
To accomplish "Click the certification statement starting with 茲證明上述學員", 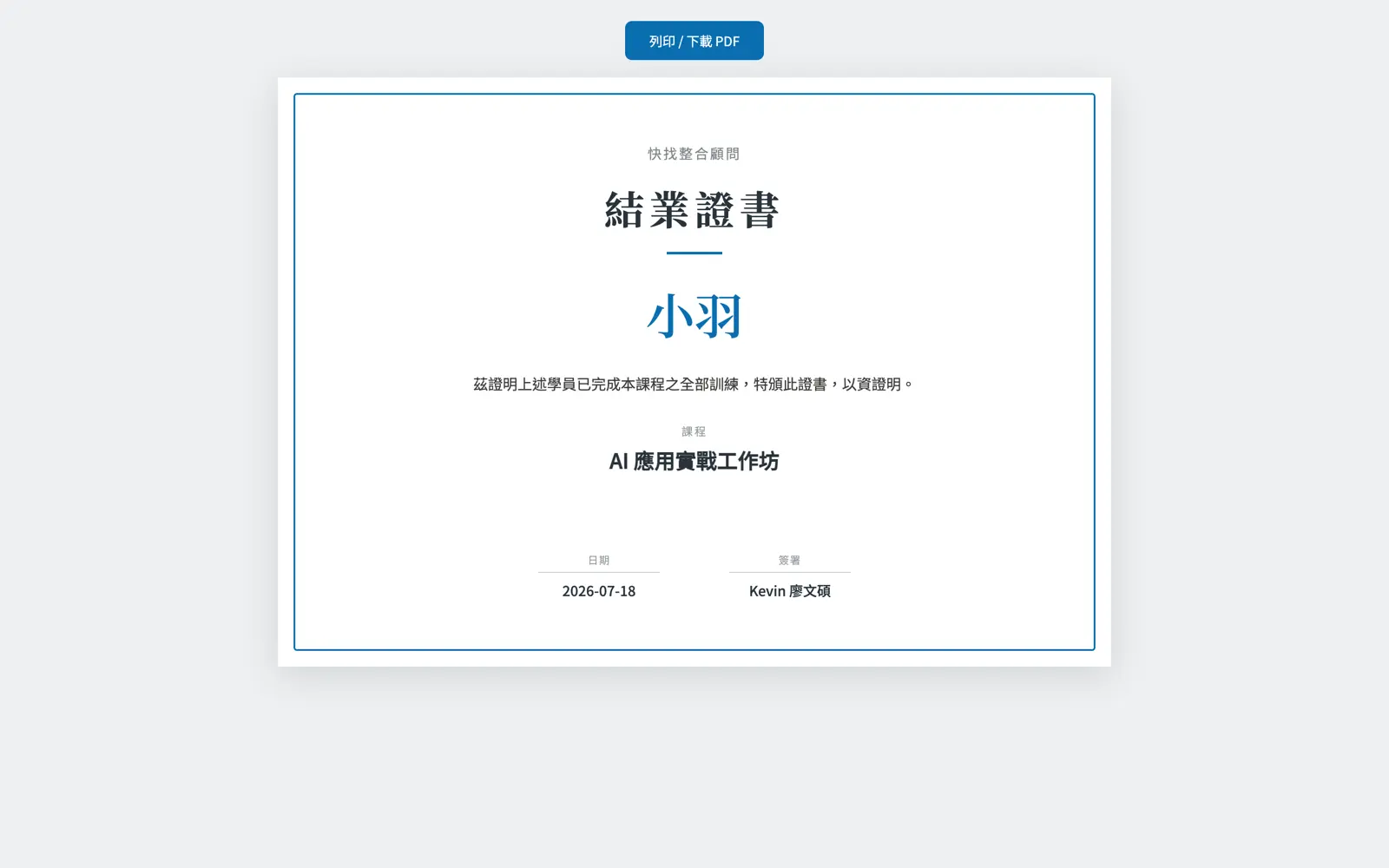I will pyautogui.click(x=694, y=384).
